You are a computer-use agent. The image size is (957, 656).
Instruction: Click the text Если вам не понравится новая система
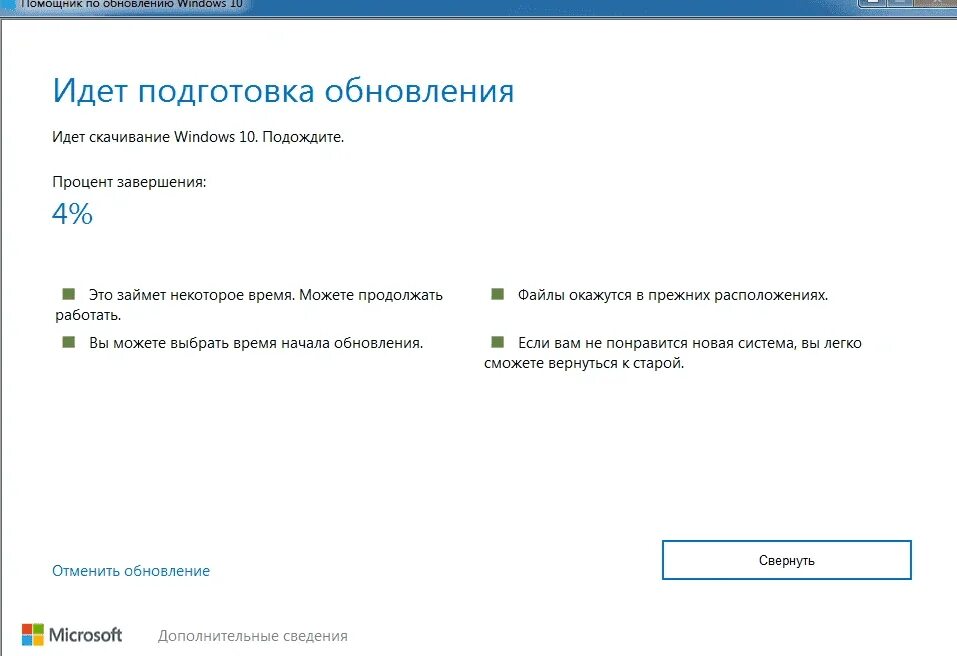657,343
